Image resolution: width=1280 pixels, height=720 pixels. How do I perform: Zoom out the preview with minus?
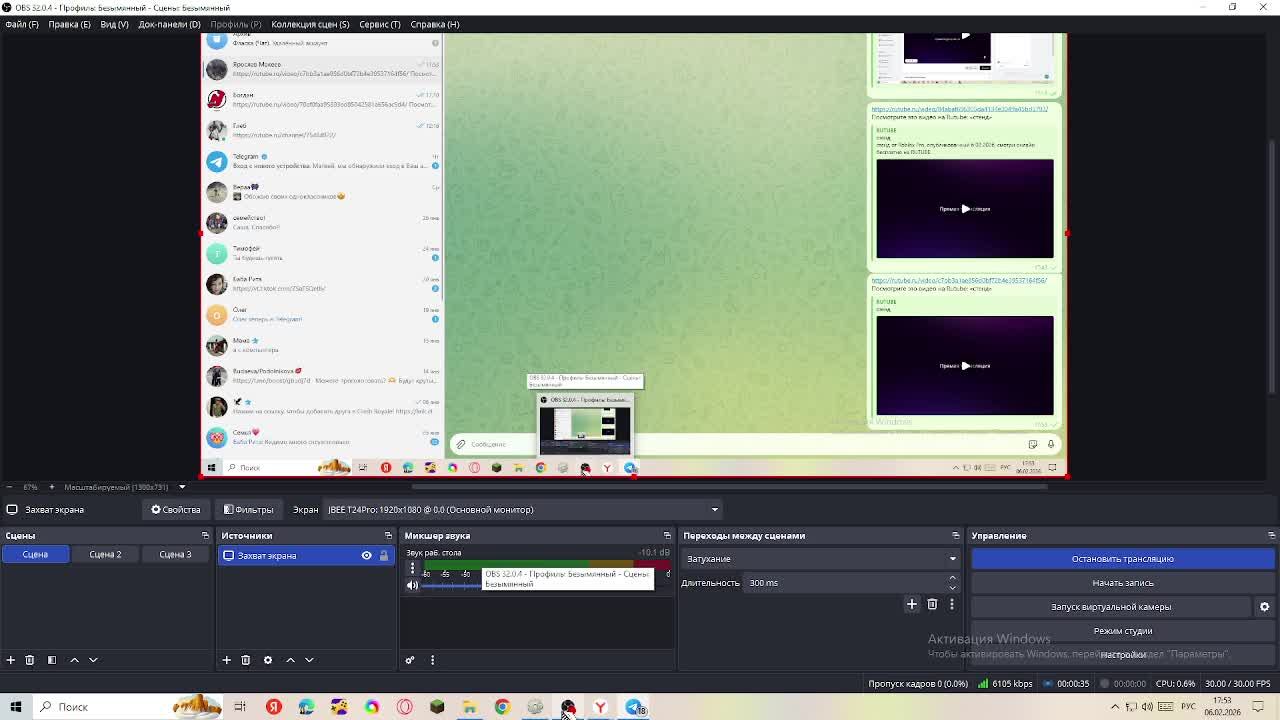pyautogui.click(x=10, y=487)
